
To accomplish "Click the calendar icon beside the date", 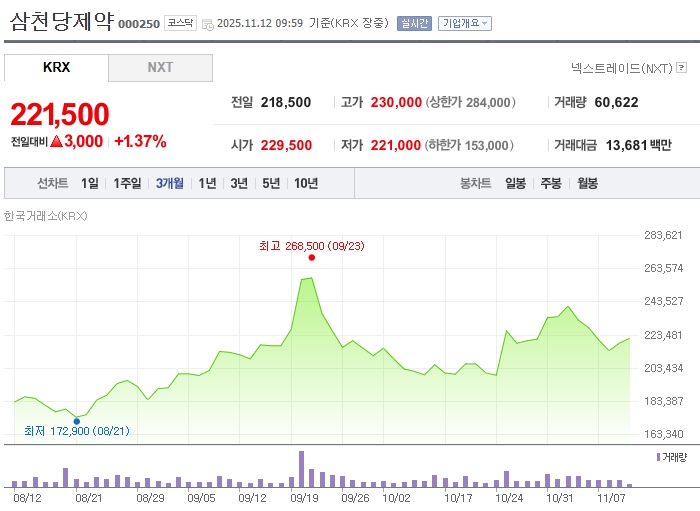I will [x=207, y=24].
